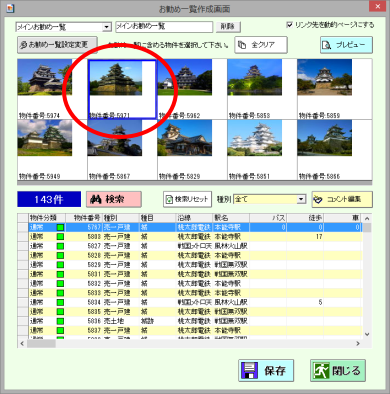Click the running-man 閉じる close button
390x394 pixels.
click(x=338, y=370)
